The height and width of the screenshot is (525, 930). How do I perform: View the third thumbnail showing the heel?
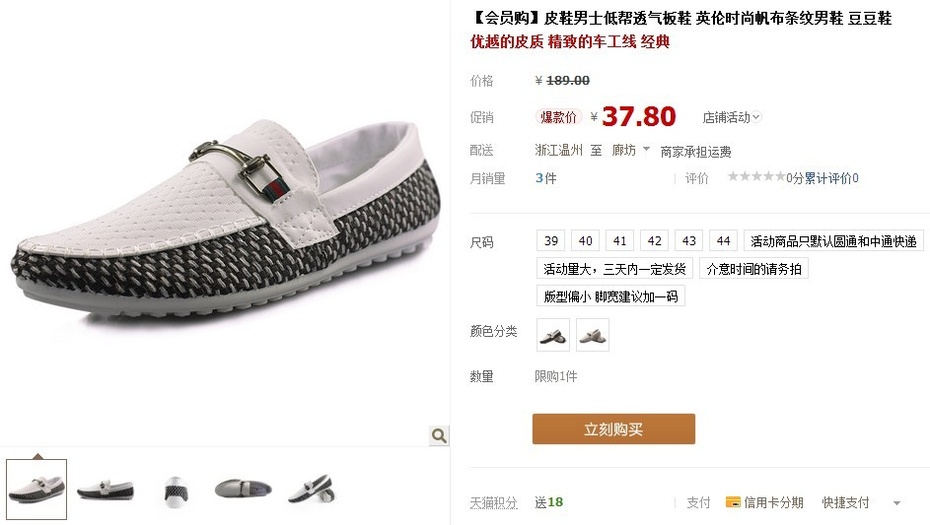[x=176, y=491]
